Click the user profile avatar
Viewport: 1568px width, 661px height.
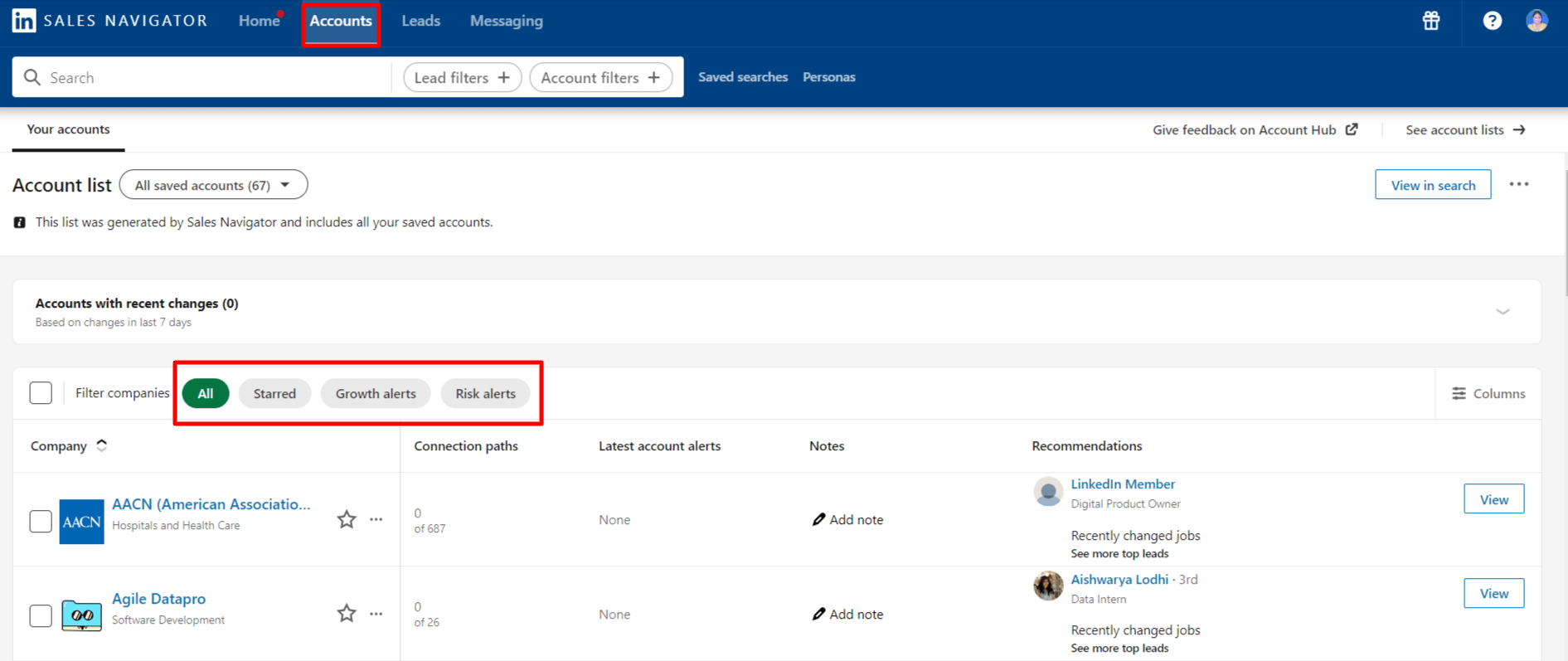(1536, 21)
